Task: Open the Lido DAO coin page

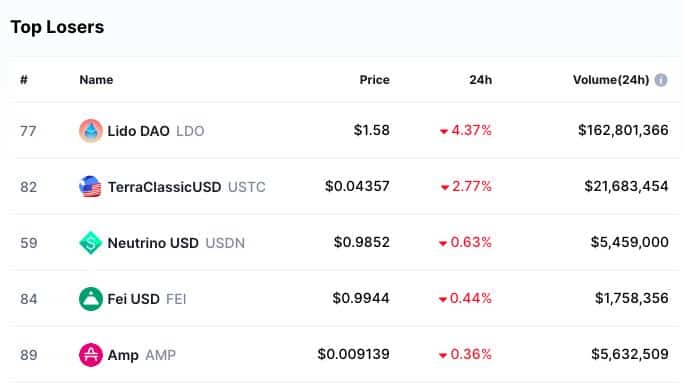Action: coord(138,131)
